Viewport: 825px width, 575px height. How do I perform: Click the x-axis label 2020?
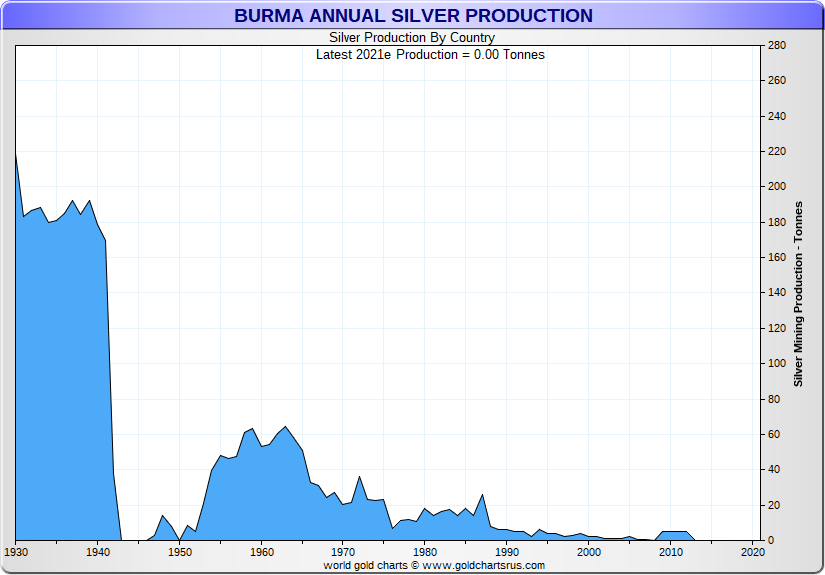click(752, 552)
